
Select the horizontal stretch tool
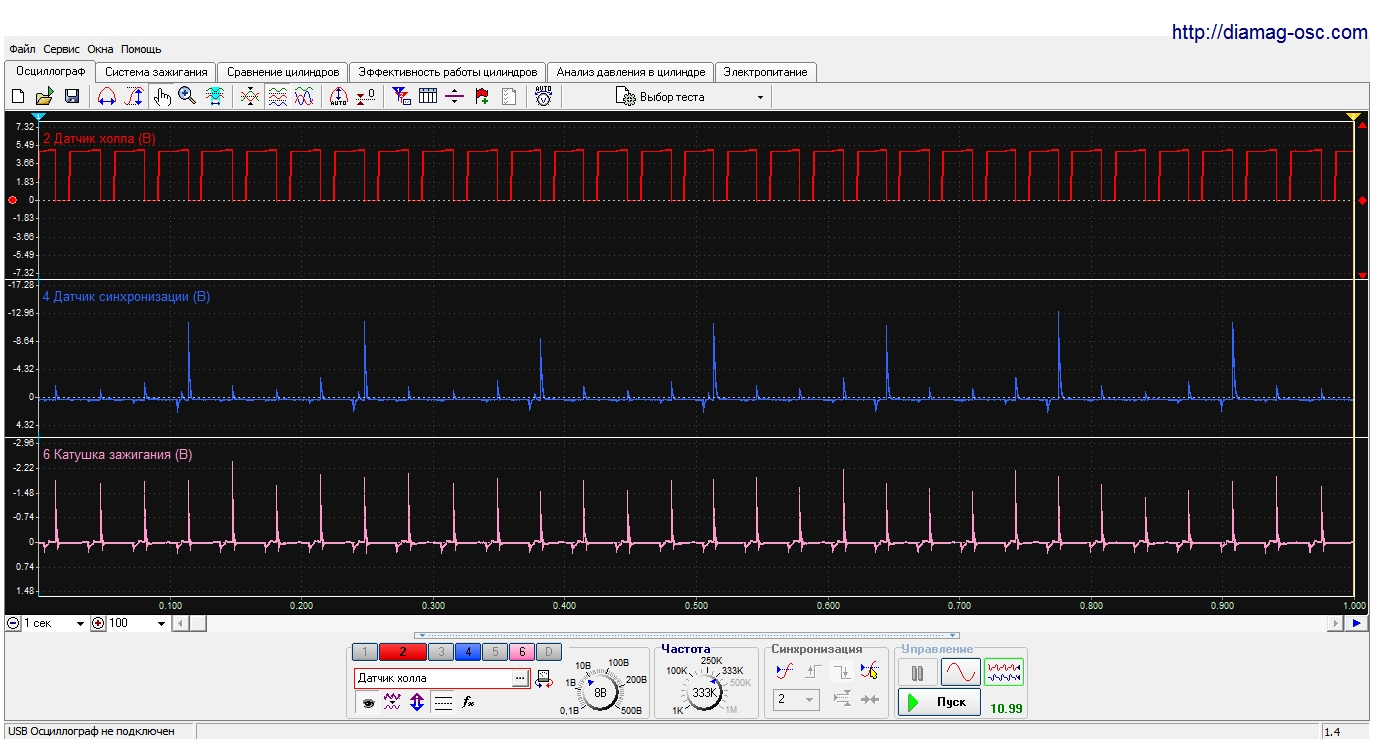point(107,97)
